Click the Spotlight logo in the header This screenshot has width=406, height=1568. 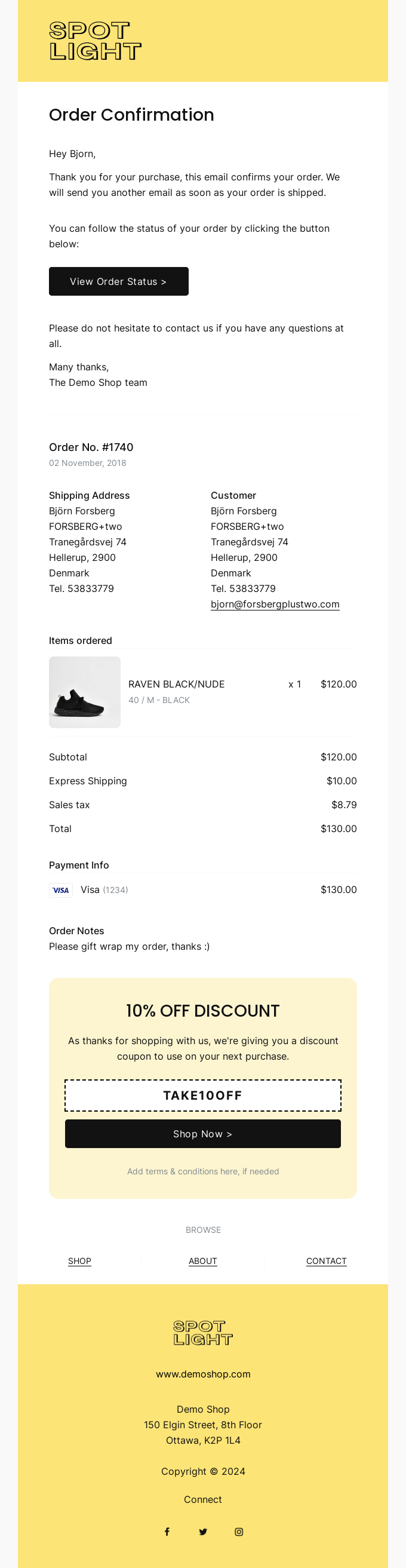(x=95, y=41)
